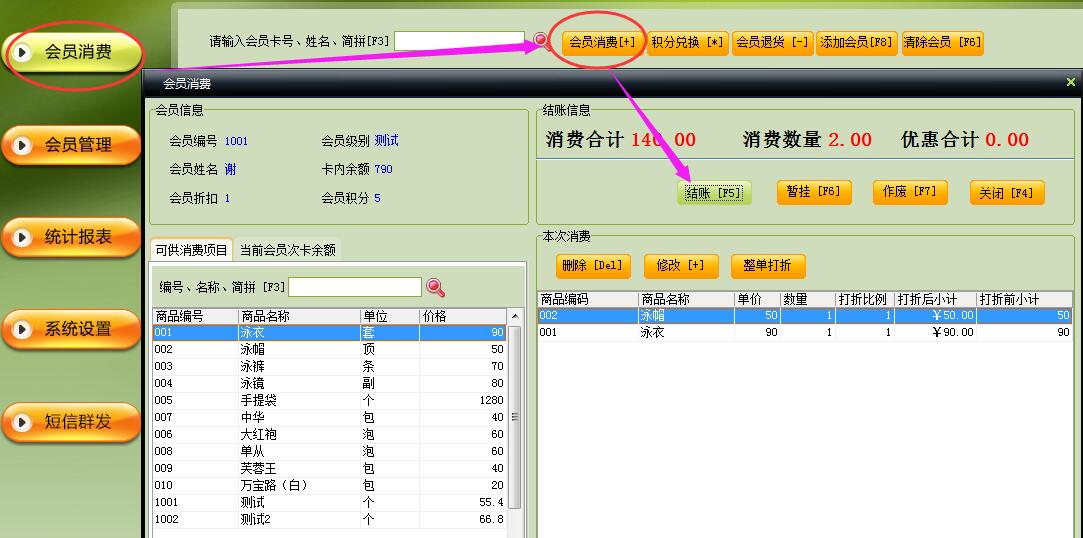
Task: Open the 系统设置 sidebar section
Action: point(71,329)
